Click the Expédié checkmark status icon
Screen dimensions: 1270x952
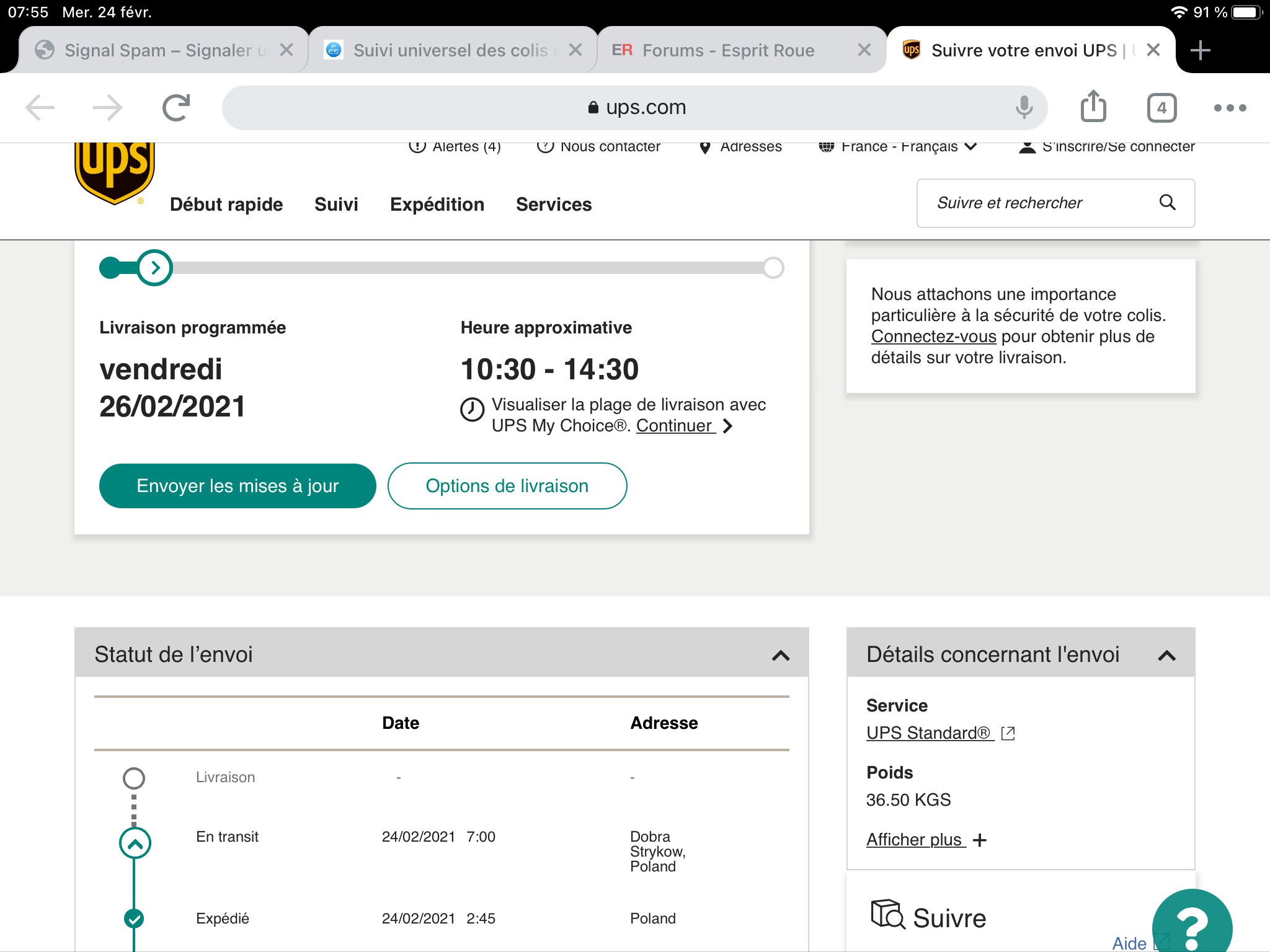click(x=134, y=919)
